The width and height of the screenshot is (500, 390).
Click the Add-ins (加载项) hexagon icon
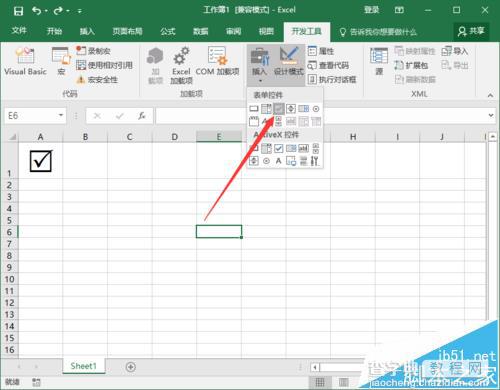pos(155,65)
